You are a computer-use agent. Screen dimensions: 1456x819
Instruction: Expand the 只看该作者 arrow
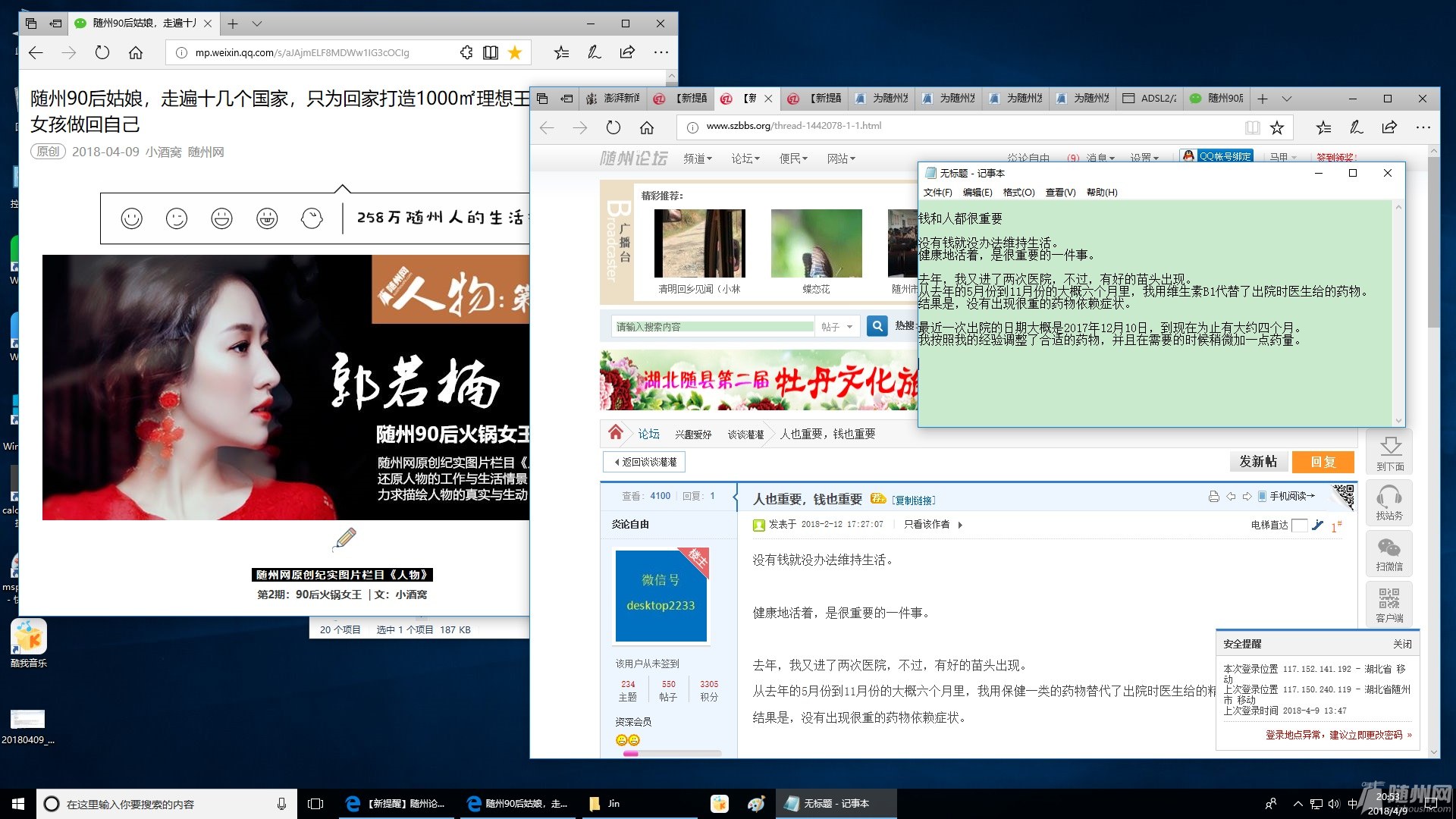(960, 525)
